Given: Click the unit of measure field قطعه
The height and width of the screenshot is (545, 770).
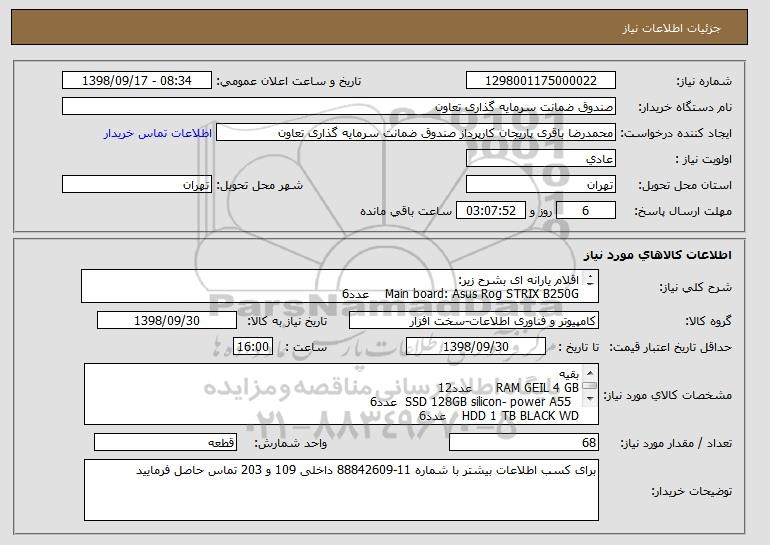Looking at the screenshot, I should (165, 442).
